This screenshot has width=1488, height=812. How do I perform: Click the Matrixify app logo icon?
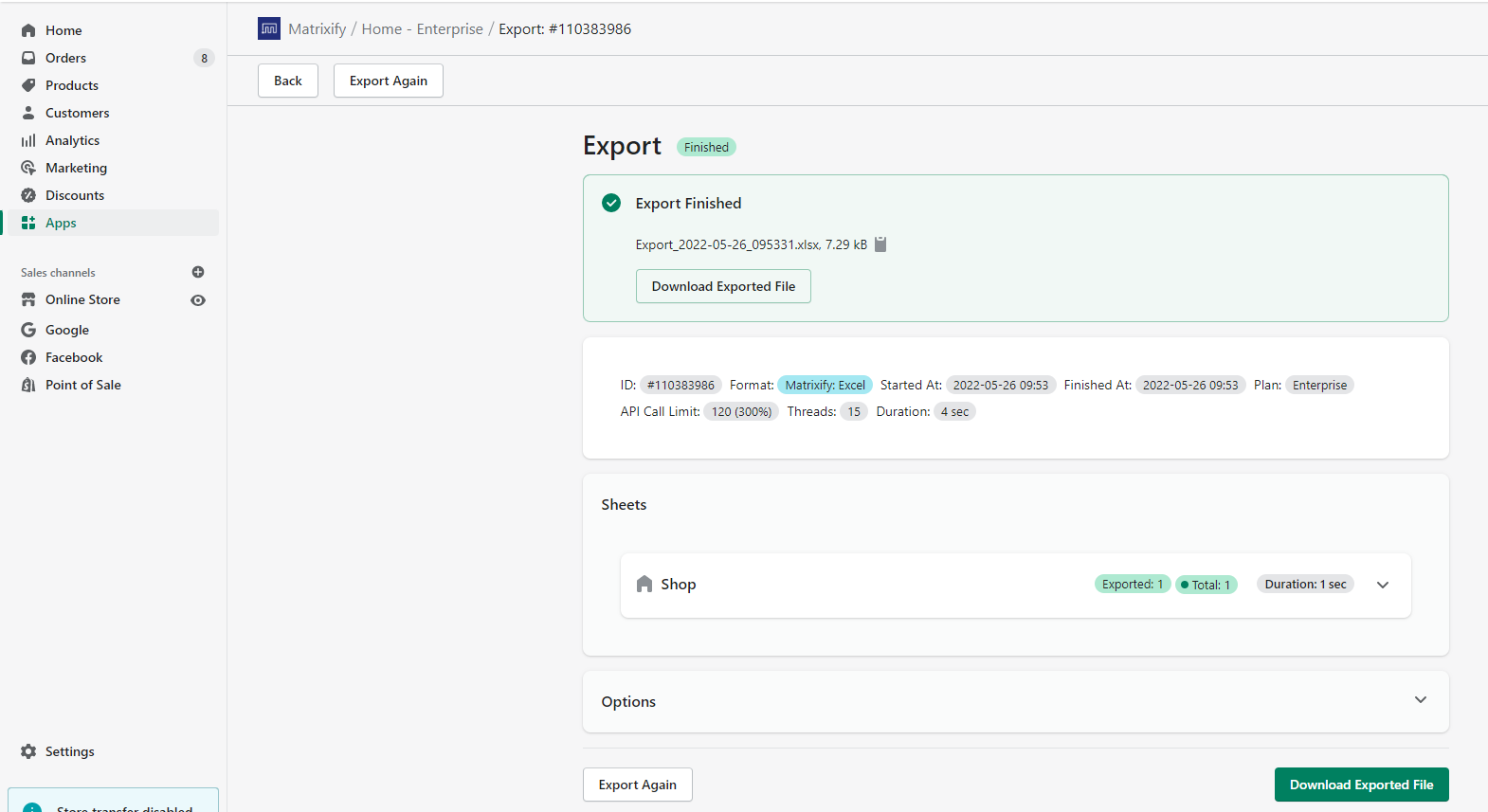[x=269, y=28]
